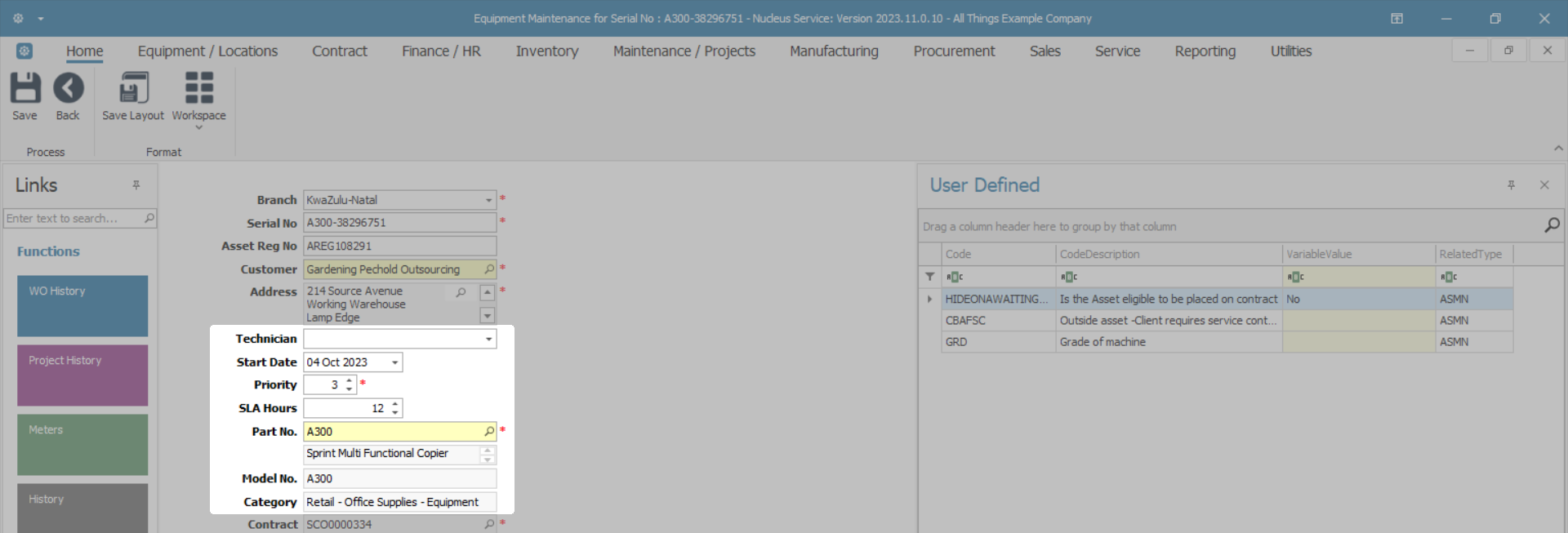Viewport: 1568px width, 533px height.
Task: Increase the SLA Hours value
Action: [395, 403]
